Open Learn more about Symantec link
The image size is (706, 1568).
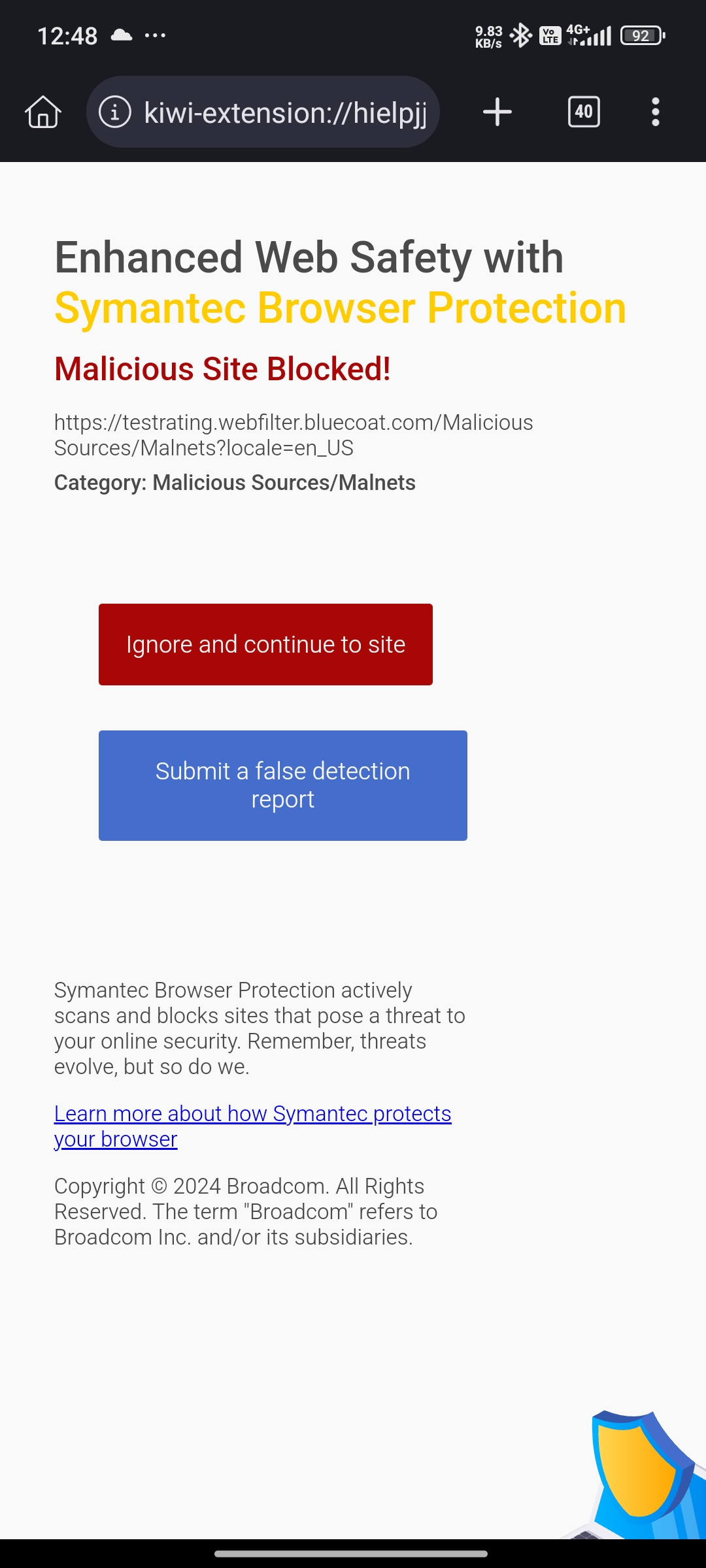[252, 1126]
